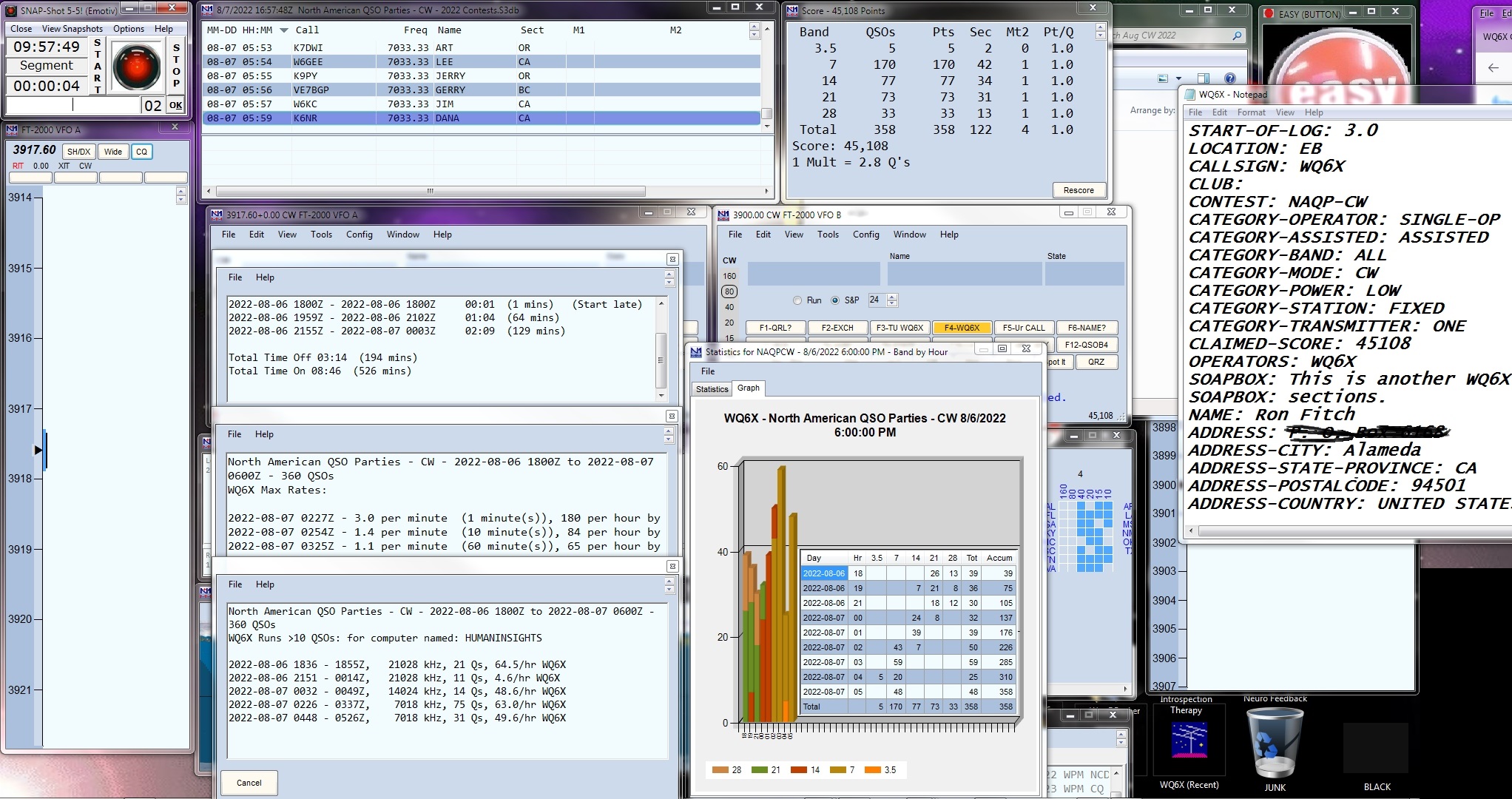Open Format menu in Notepad

(x=1252, y=112)
